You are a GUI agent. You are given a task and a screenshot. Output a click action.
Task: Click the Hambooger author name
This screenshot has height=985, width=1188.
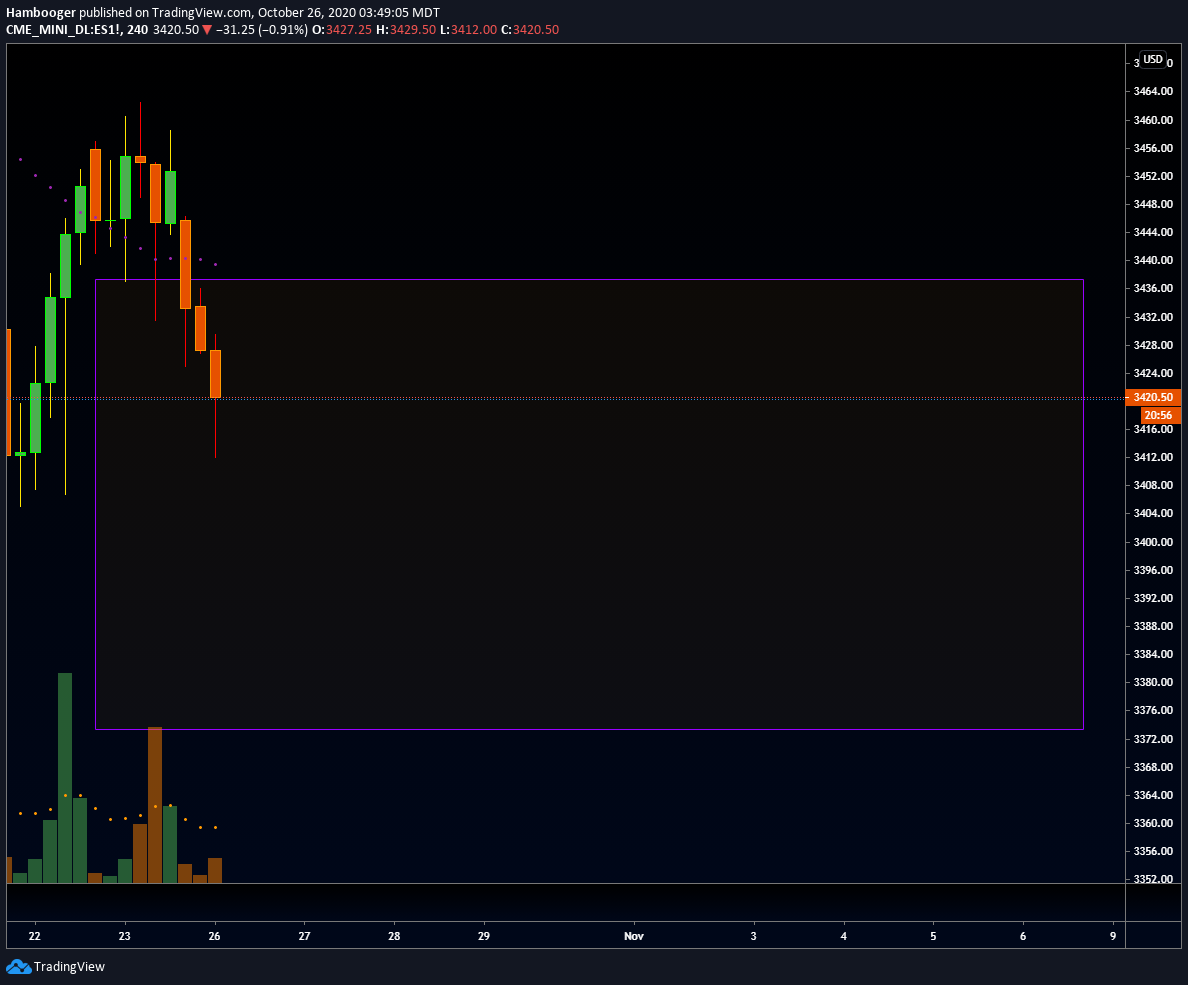(x=41, y=13)
